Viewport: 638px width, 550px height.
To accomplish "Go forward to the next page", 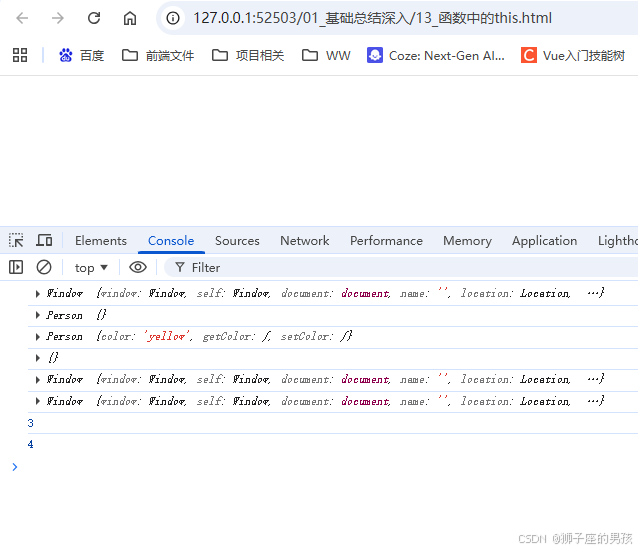I will [58, 18].
